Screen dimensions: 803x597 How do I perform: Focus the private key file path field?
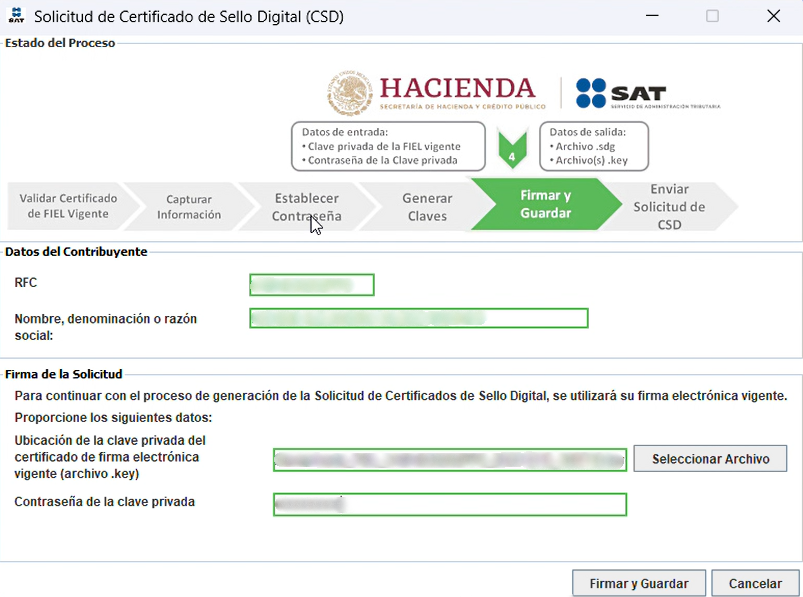[x=449, y=459]
